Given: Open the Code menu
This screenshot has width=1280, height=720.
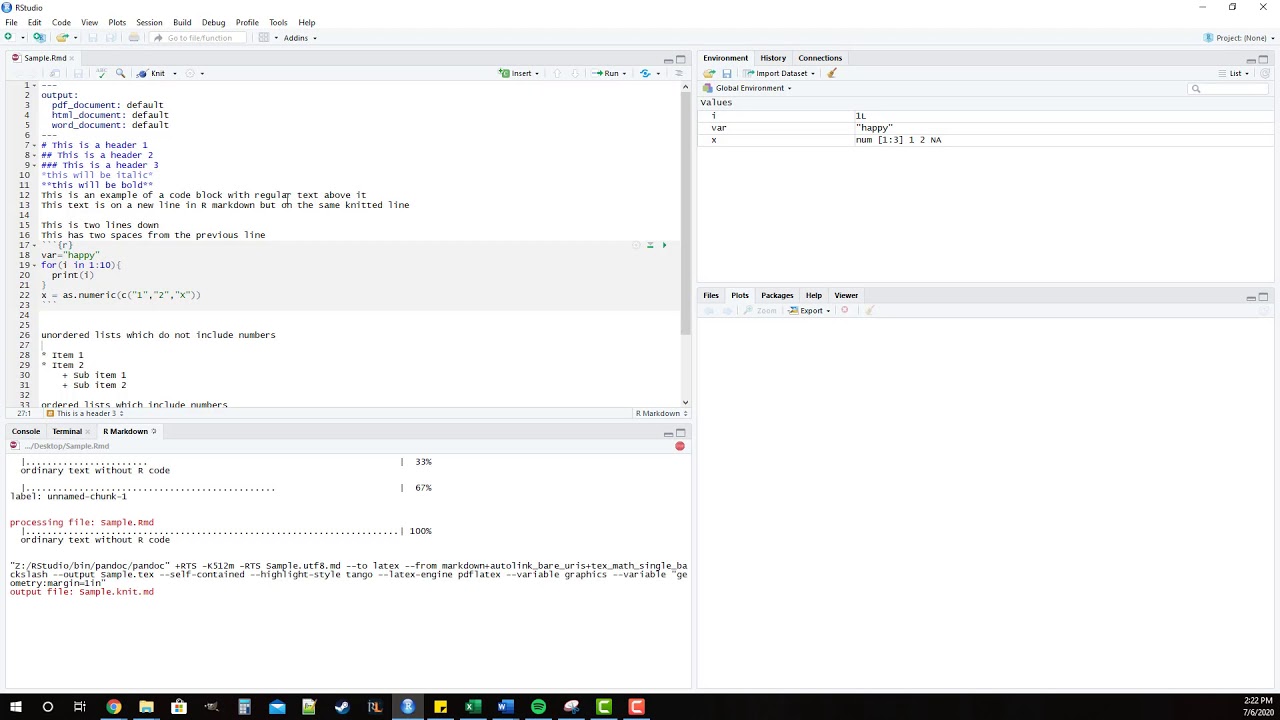Looking at the screenshot, I should pos(61,22).
